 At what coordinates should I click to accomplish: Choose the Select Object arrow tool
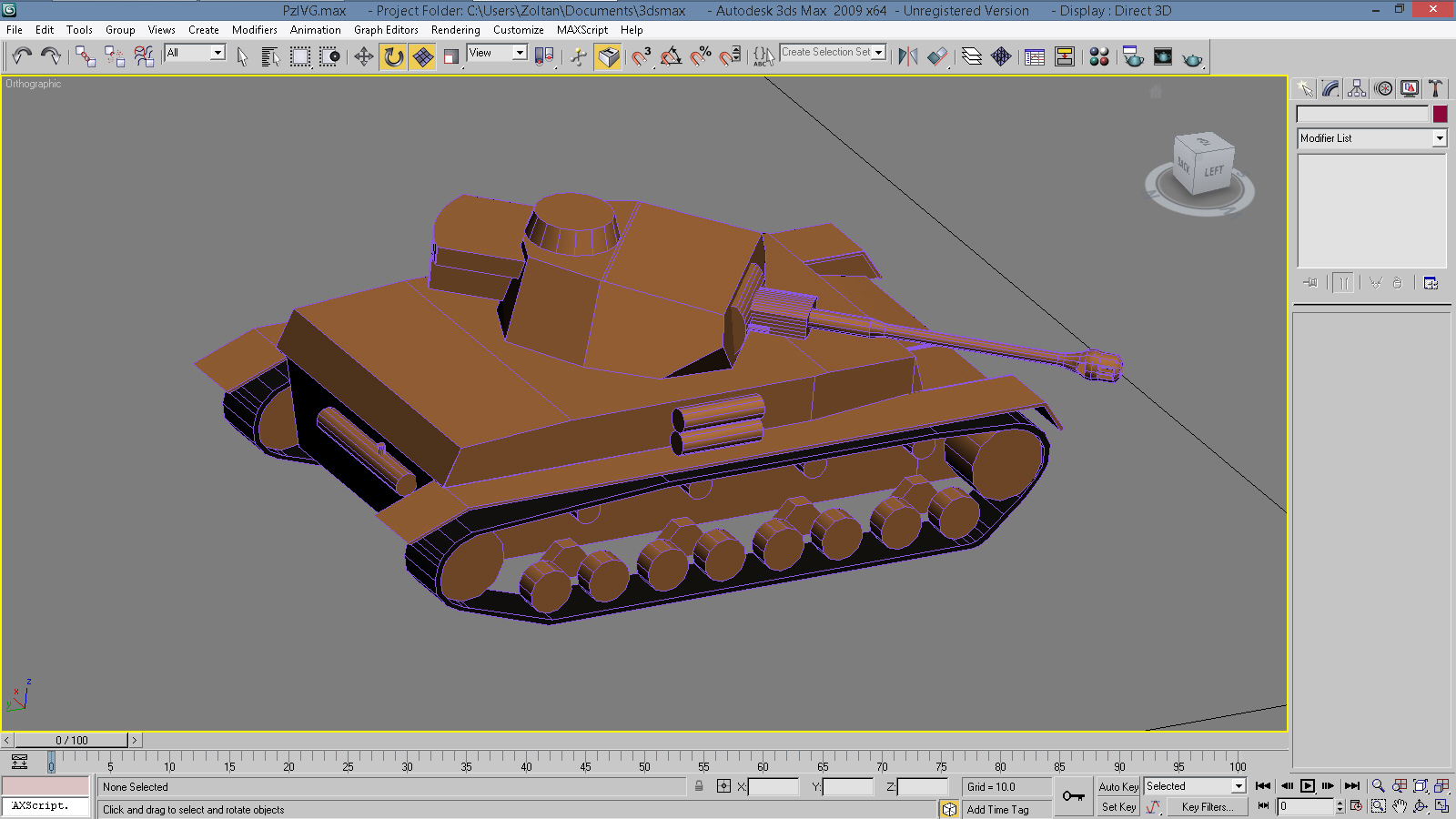[242, 56]
